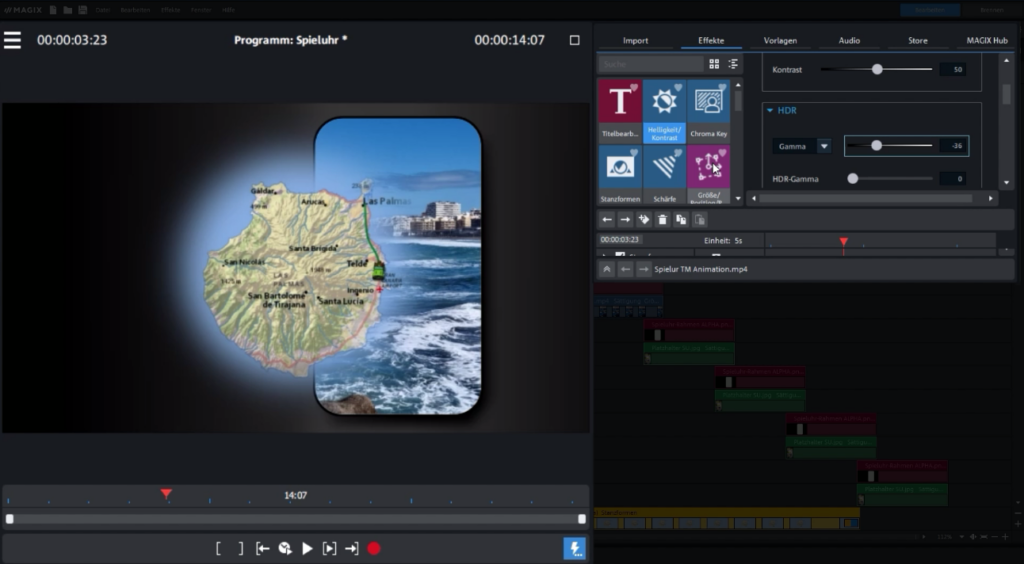The height and width of the screenshot is (564, 1024).
Task: Delete keyframe using the trash icon
Action: coord(662,220)
